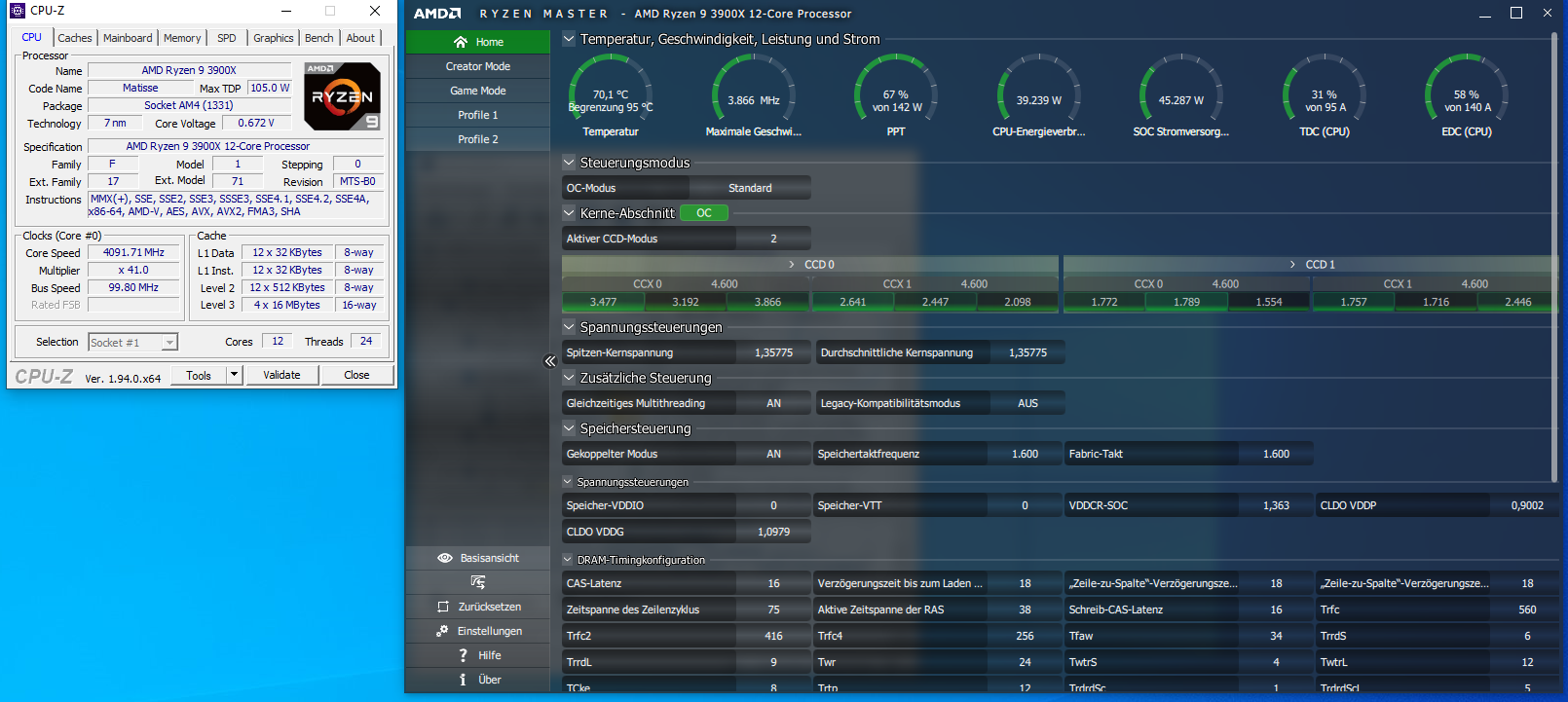Screen dimensions: 1568x702
Task: Select Profile 1 in Ryzen Master
Action: (x=477, y=115)
